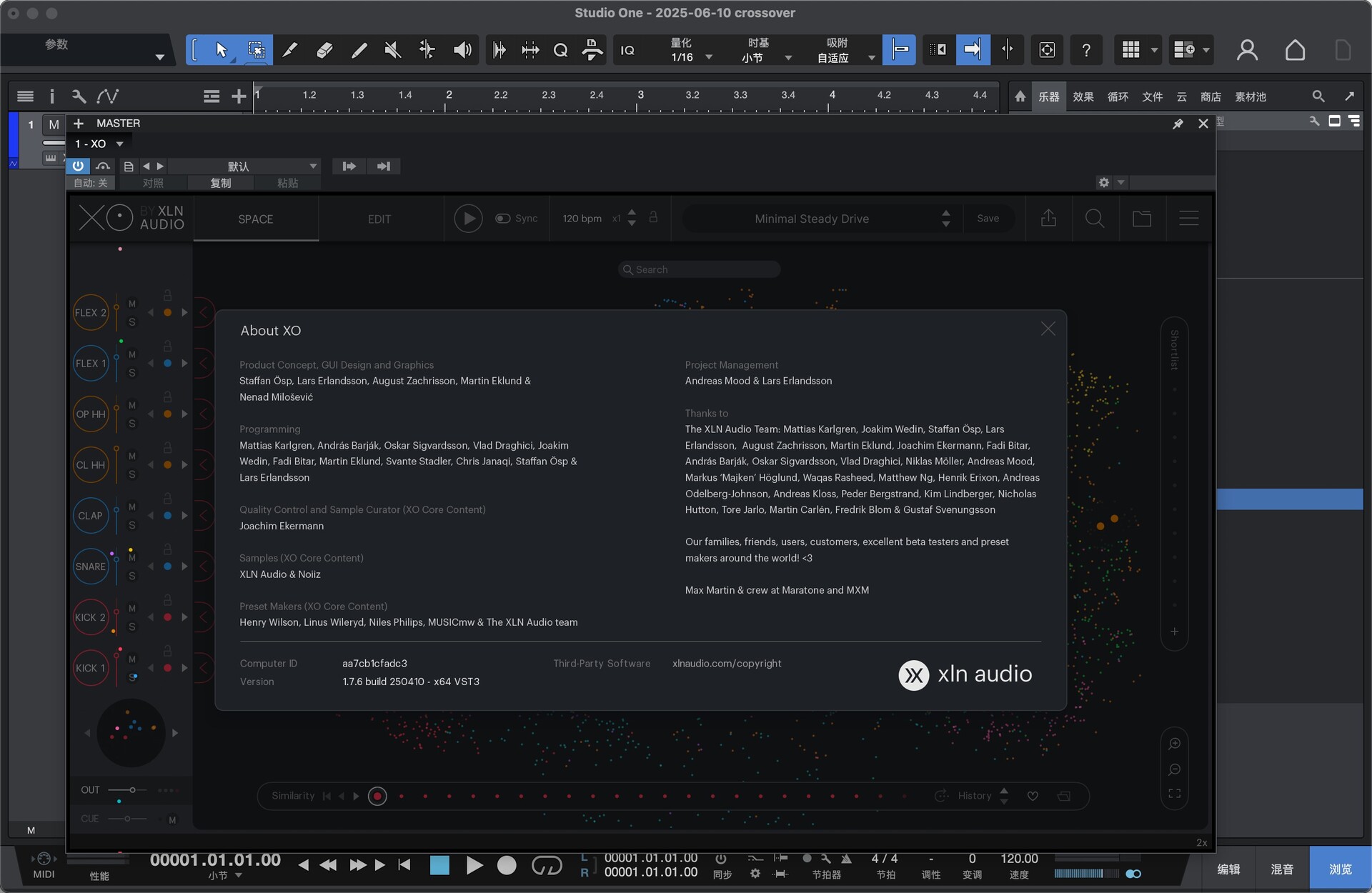Mute the SNARE channel

coord(132,557)
